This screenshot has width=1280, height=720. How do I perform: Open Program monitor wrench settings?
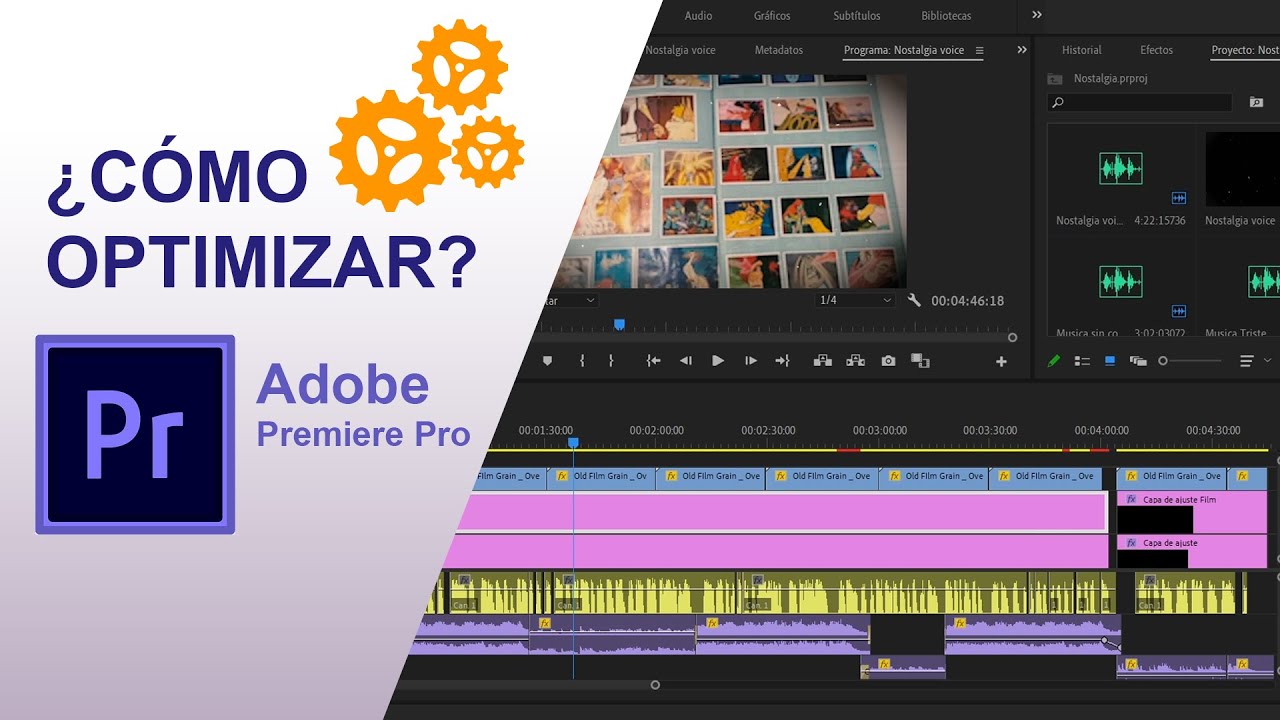click(x=914, y=300)
